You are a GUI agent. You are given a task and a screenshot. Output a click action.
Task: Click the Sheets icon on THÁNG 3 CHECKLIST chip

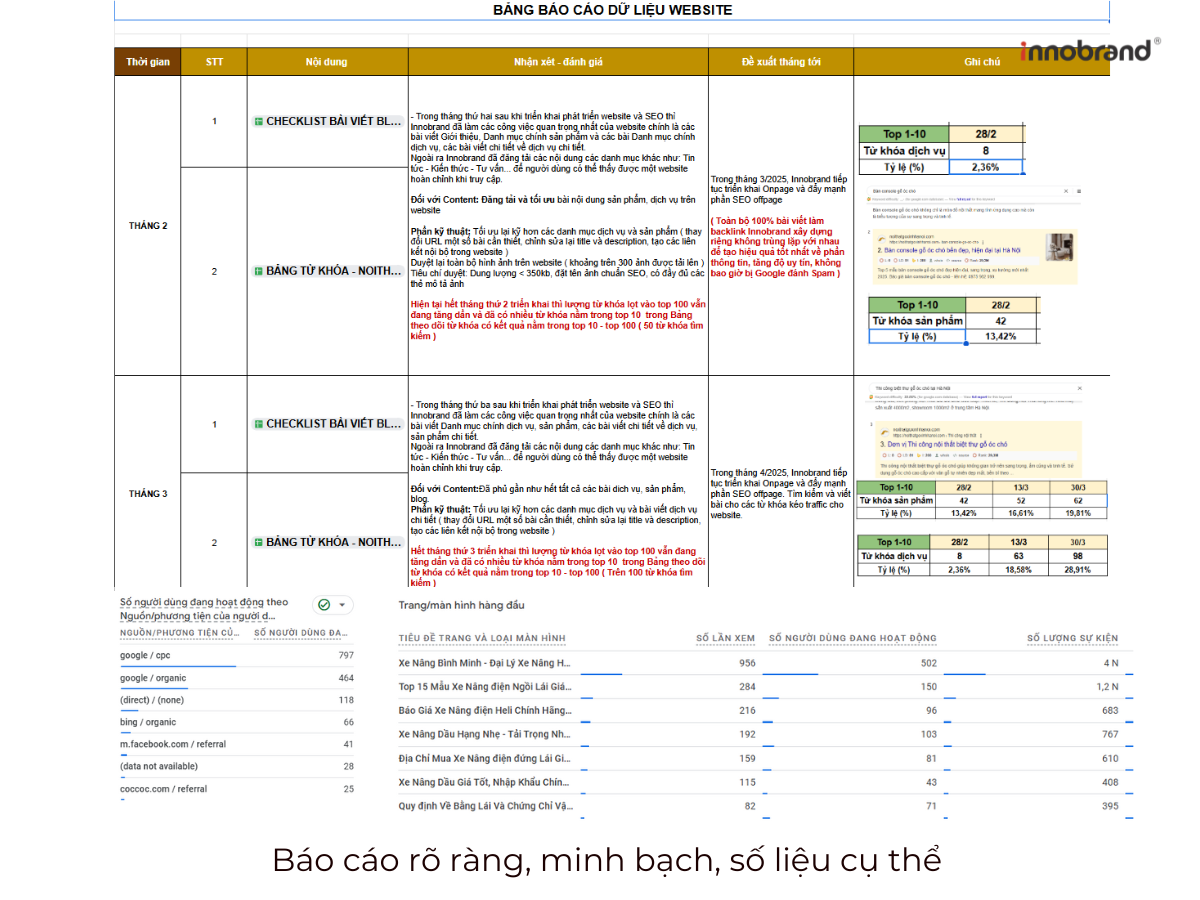(258, 424)
